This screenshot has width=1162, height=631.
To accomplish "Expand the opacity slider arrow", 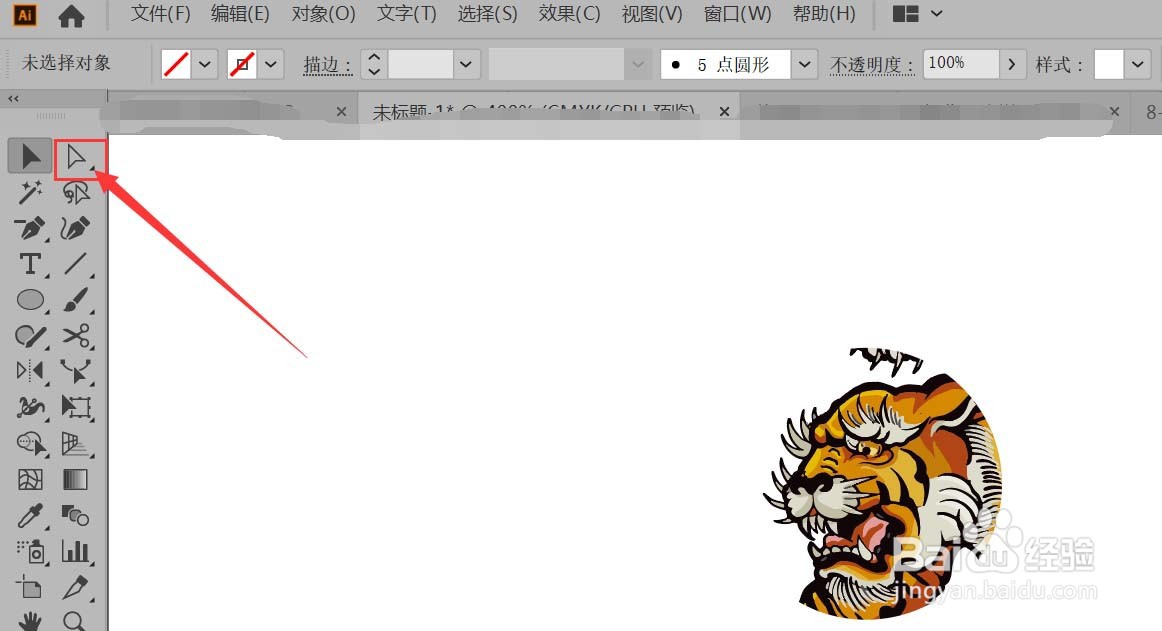I will (x=1012, y=65).
